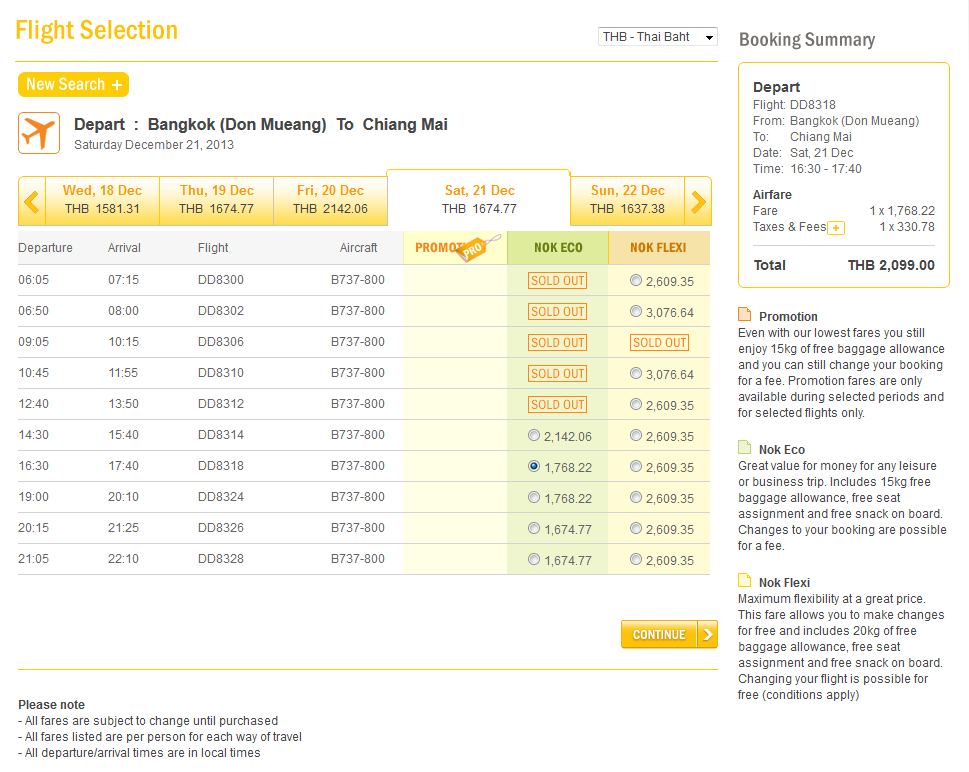The width and height of the screenshot is (969, 772).
Task: Select Nok Eco 2,142.06 for DD8314
Action: pyautogui.click(x=534, y=435)
